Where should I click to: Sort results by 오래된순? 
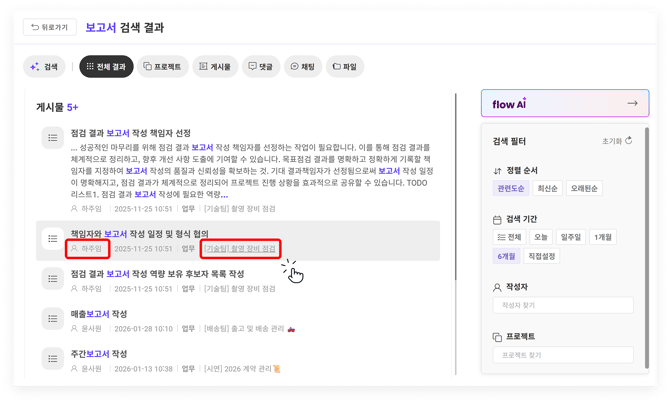(585, 188)
